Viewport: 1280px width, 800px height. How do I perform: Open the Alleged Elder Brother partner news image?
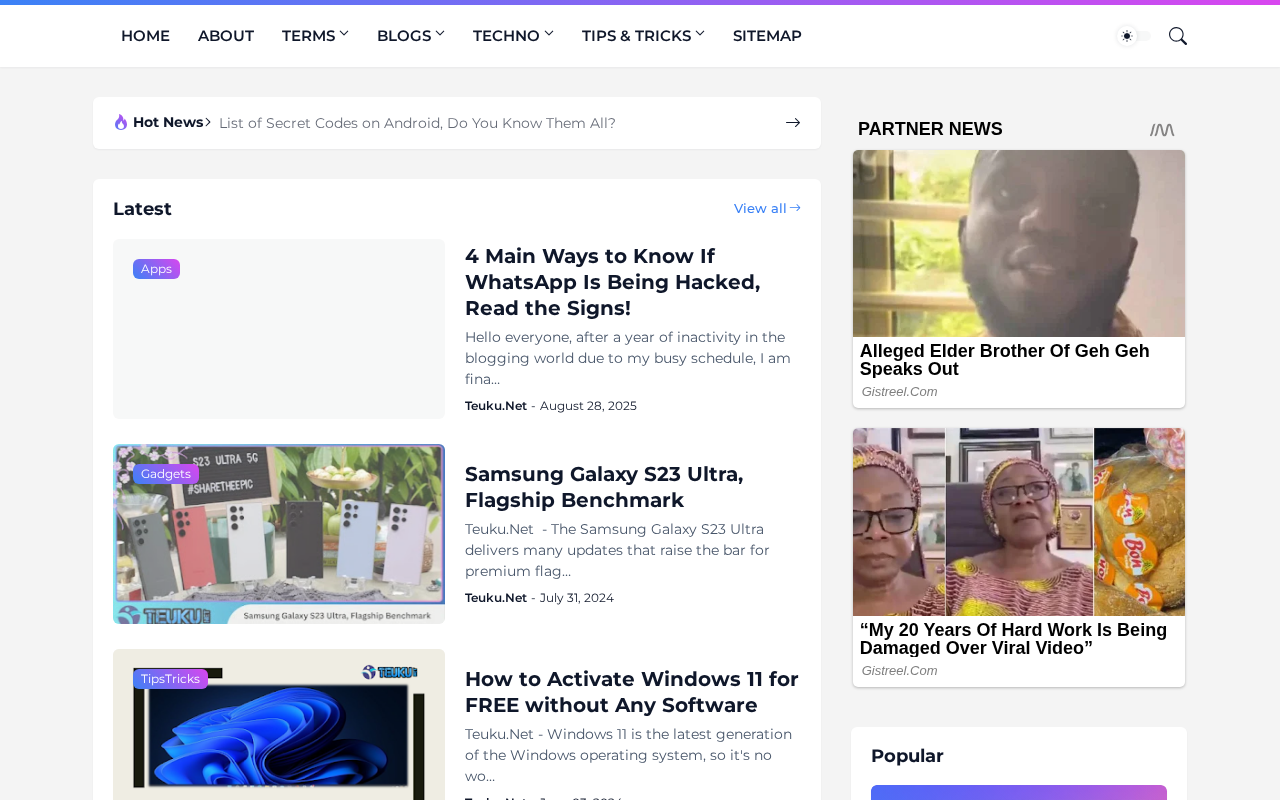pos(1019,243)
